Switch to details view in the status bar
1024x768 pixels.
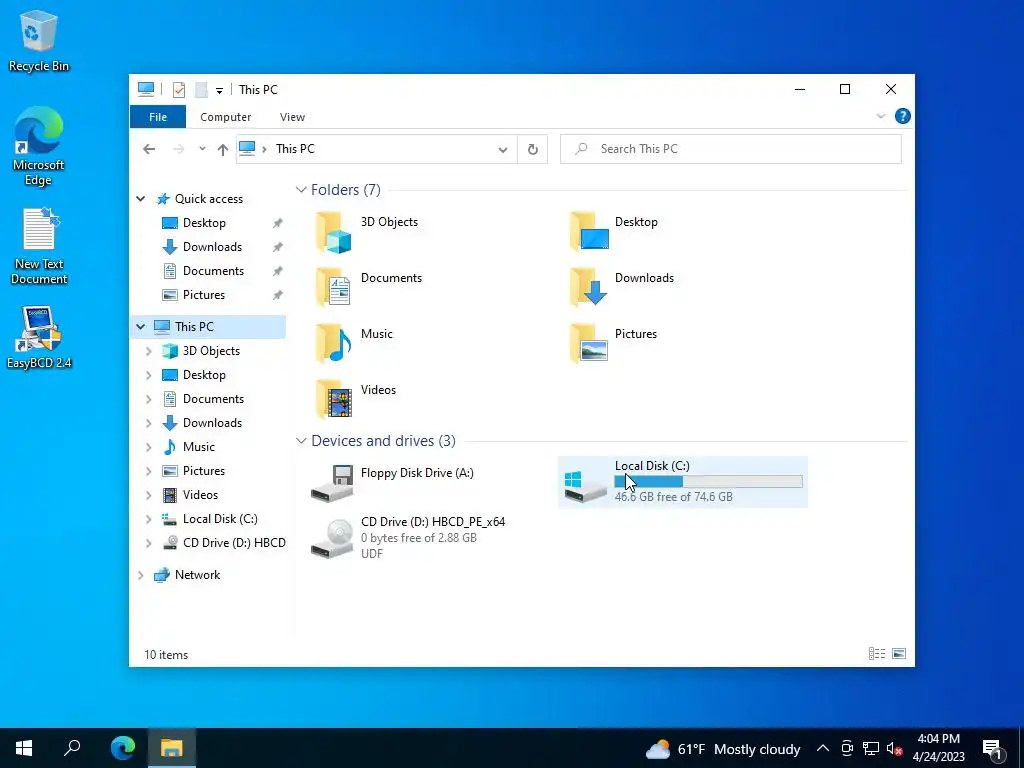pos(876,654)
